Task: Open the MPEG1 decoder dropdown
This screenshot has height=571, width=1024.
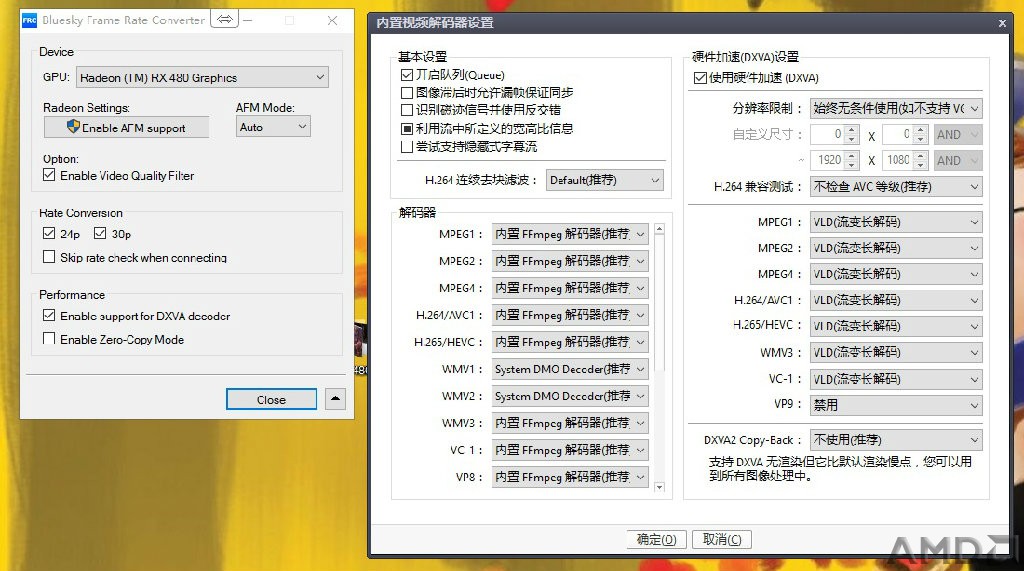Action: tap(569, 234)
